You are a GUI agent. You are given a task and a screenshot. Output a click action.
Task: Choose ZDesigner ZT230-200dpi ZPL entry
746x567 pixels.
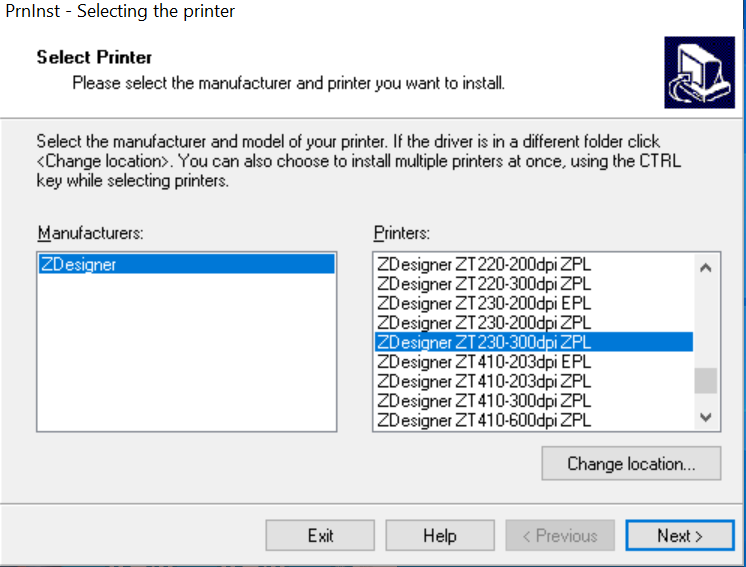[x=484, y=323]
